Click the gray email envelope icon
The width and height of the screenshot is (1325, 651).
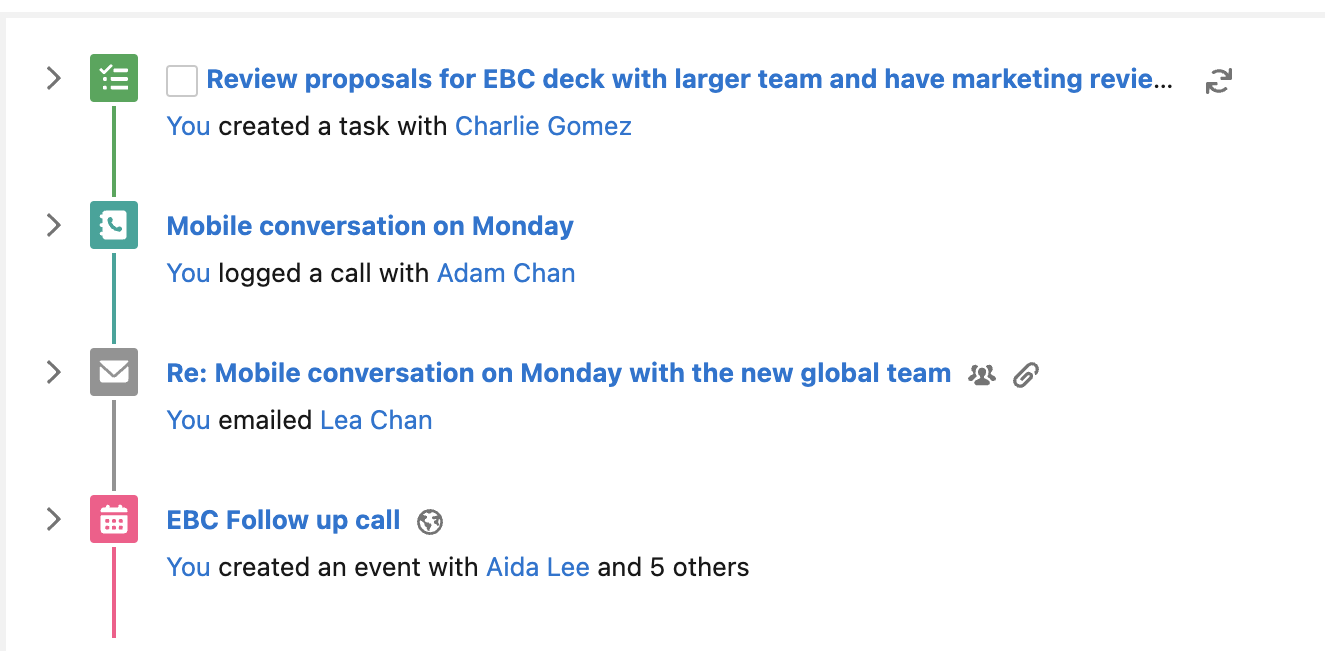pos(114,373)
